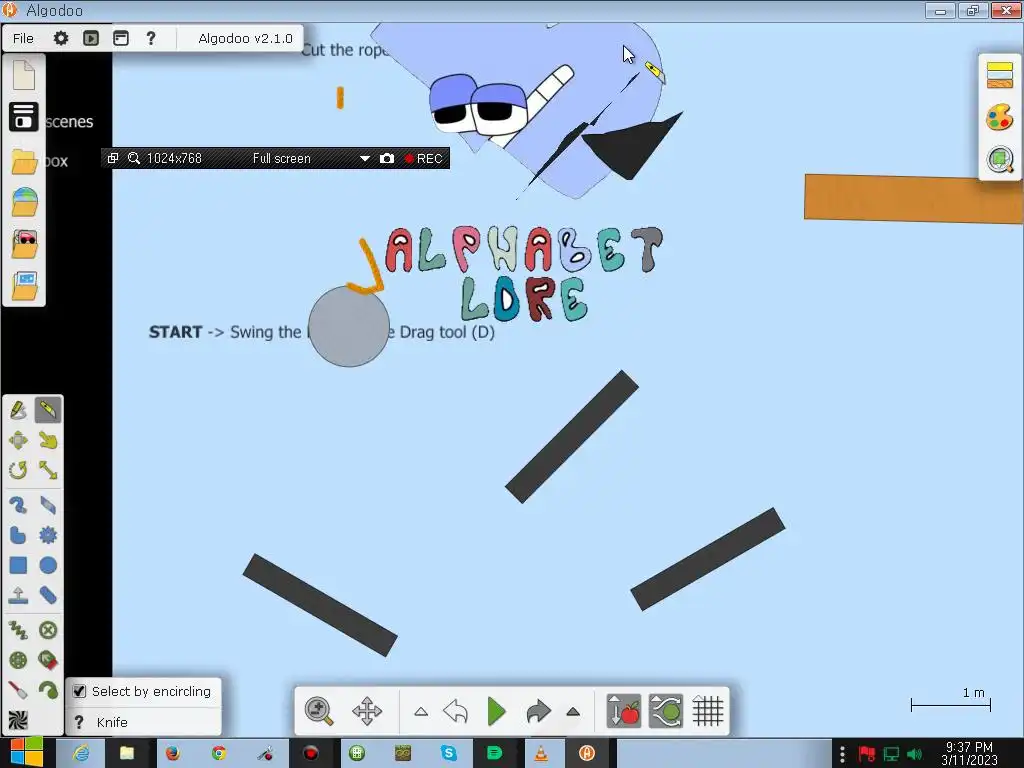This screenshot has width=1024, height=768.
Task: Select the Laser pen tool
Action: point(18,690)
